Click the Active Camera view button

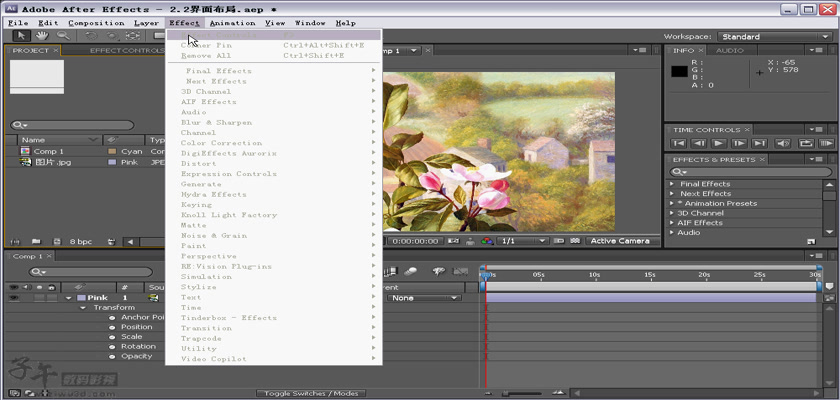(620, 241)
